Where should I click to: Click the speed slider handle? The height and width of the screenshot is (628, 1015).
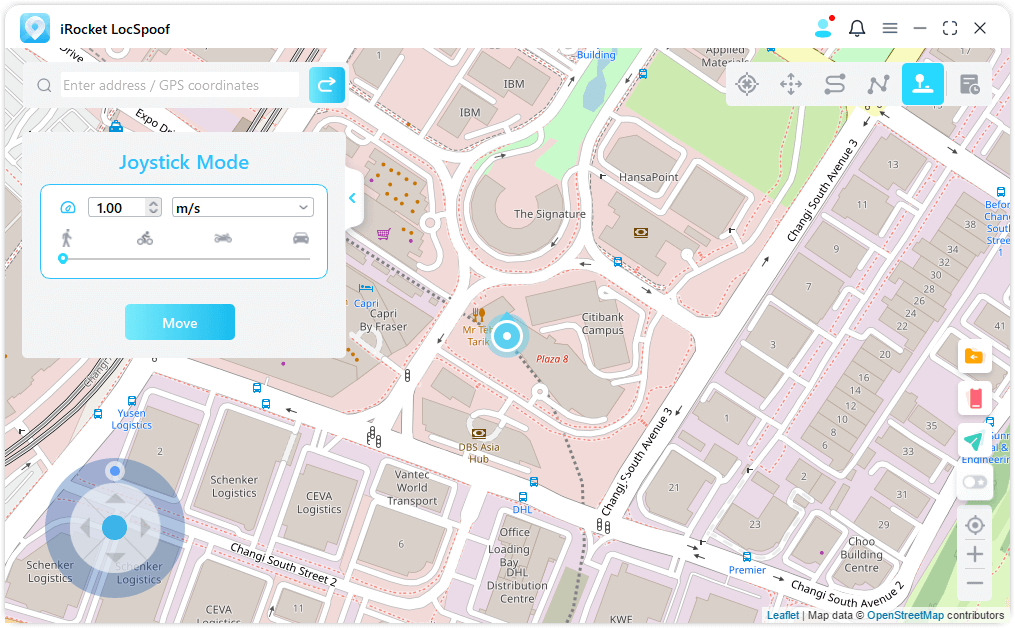click(x=63, y=259)
